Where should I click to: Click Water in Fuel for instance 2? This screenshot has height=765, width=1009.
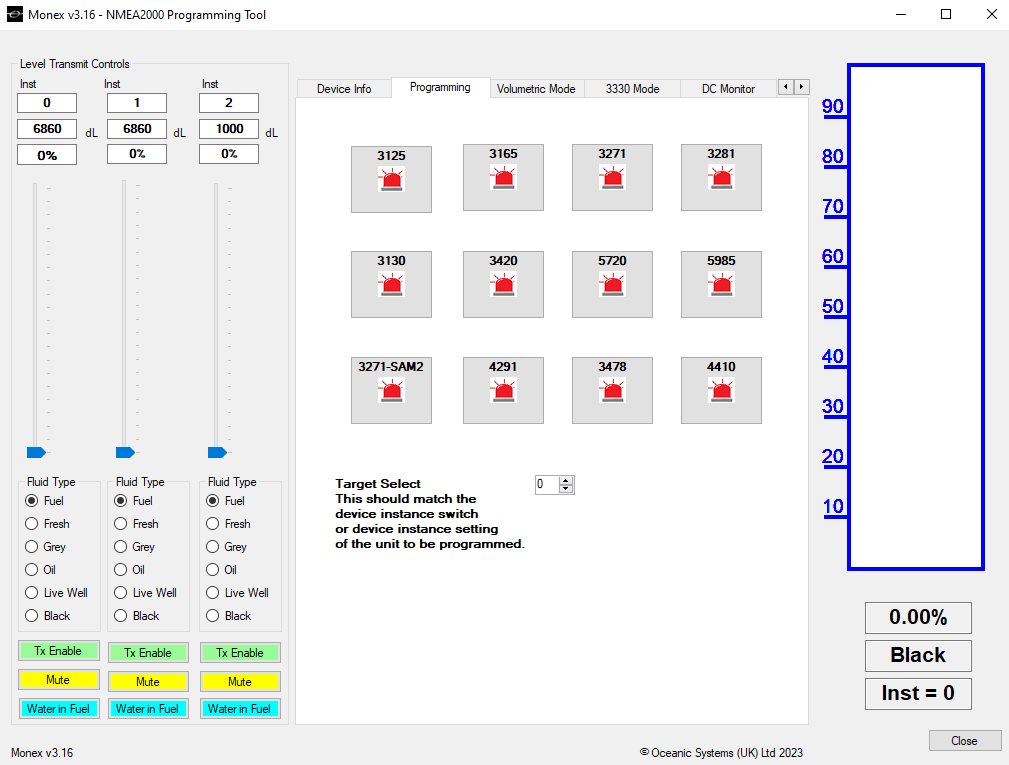[x=239, y=708]
